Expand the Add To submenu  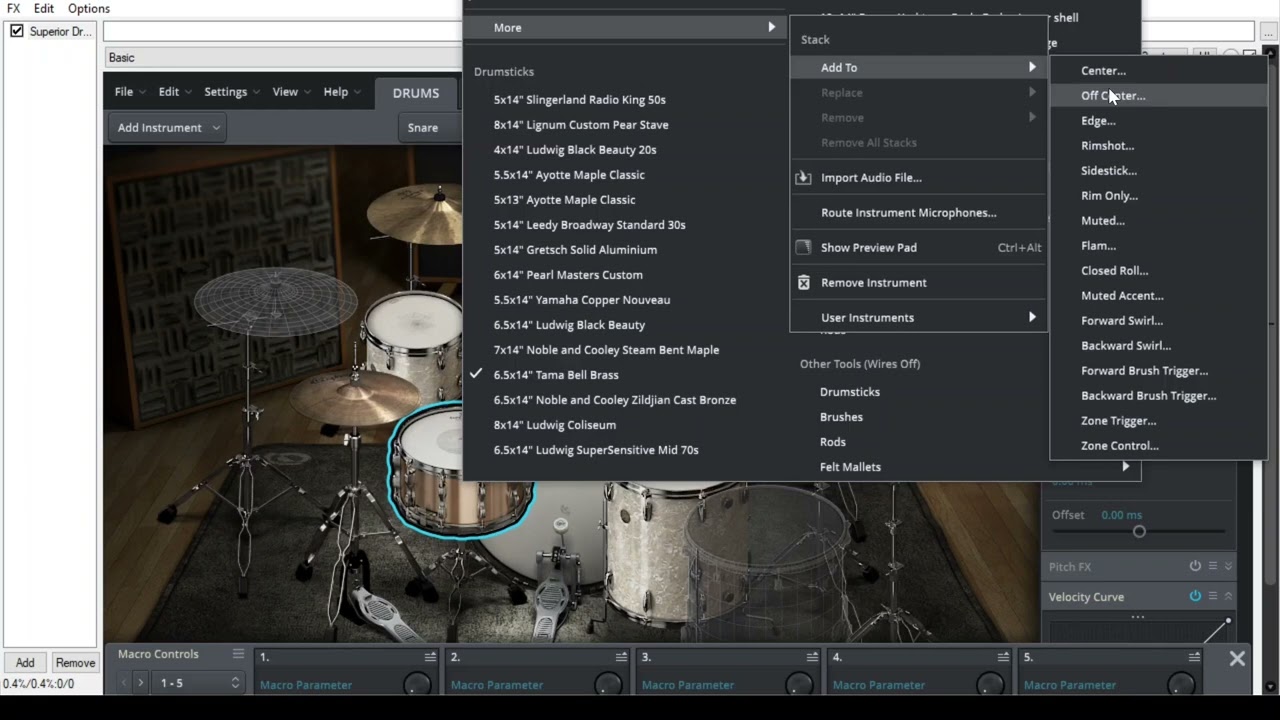[x=918, y=67]
